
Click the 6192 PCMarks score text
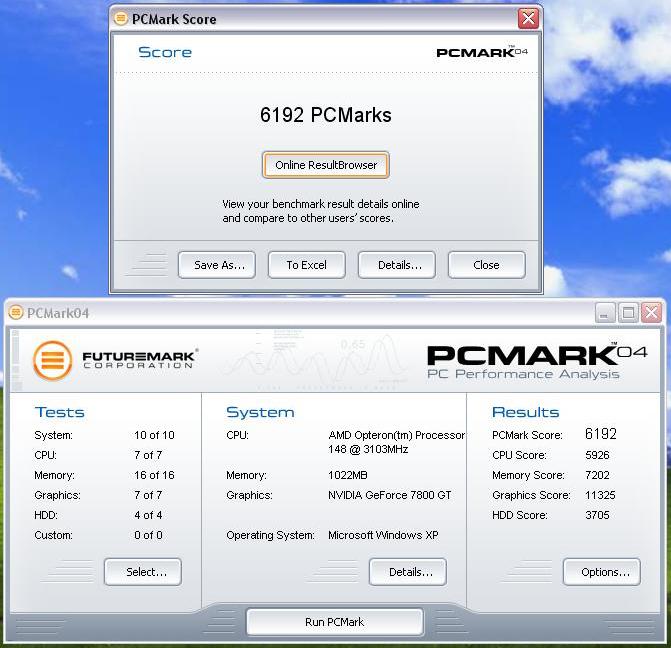pyautogui.click(x=326, y=115)
